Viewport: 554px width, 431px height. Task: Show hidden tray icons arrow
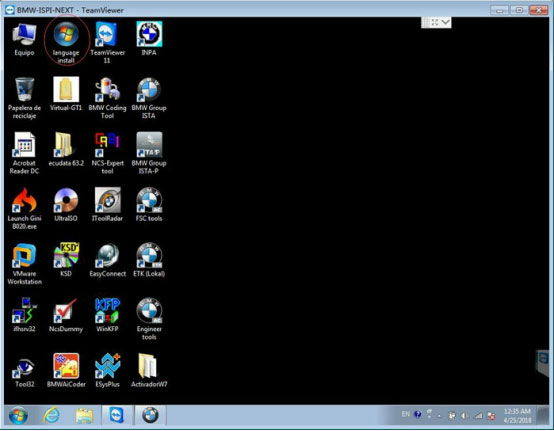pyautogui.click(x=439, y=416)
